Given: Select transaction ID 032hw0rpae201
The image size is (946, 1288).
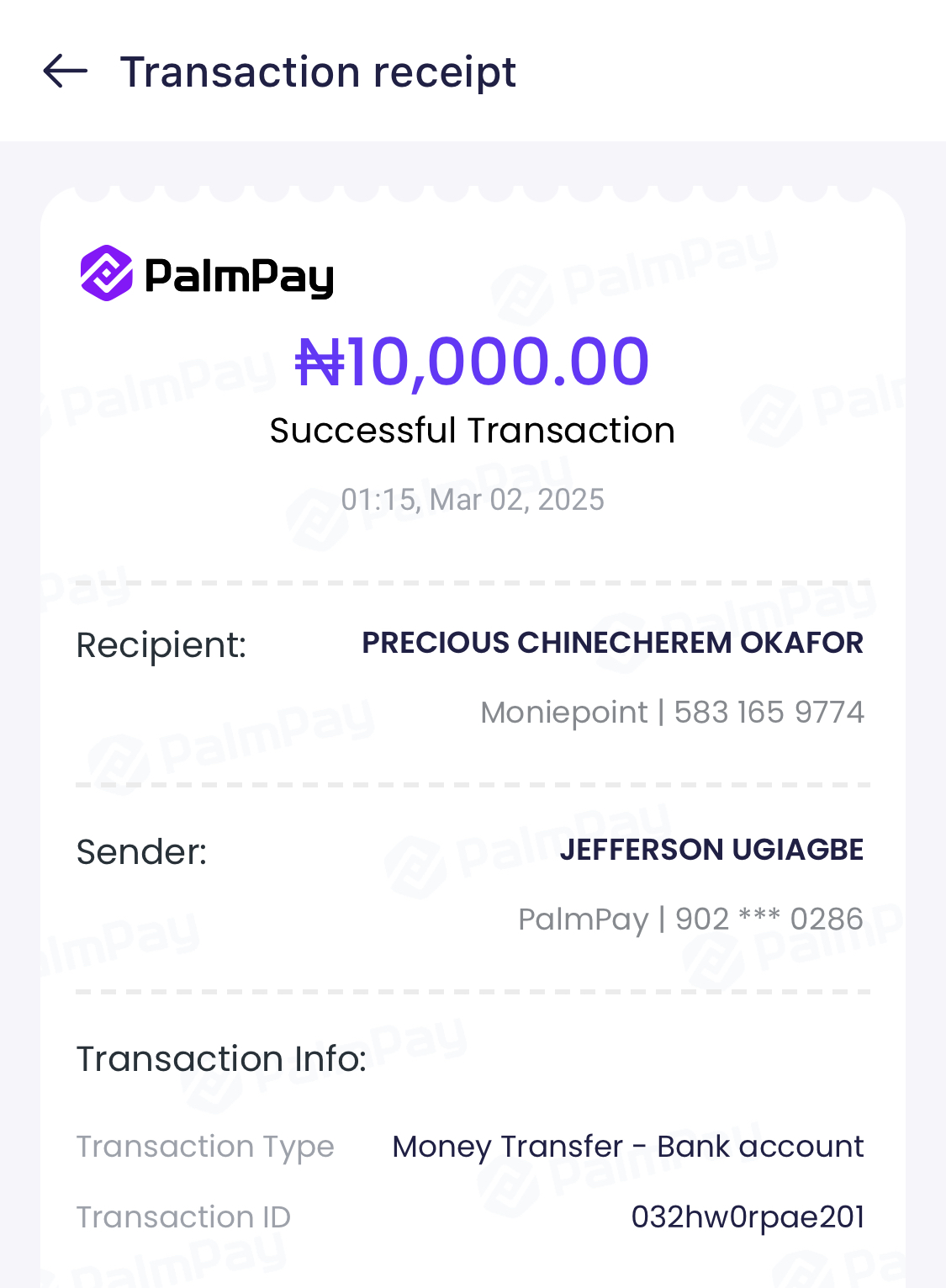Looking at the screenshot, I should (748, 1217).
